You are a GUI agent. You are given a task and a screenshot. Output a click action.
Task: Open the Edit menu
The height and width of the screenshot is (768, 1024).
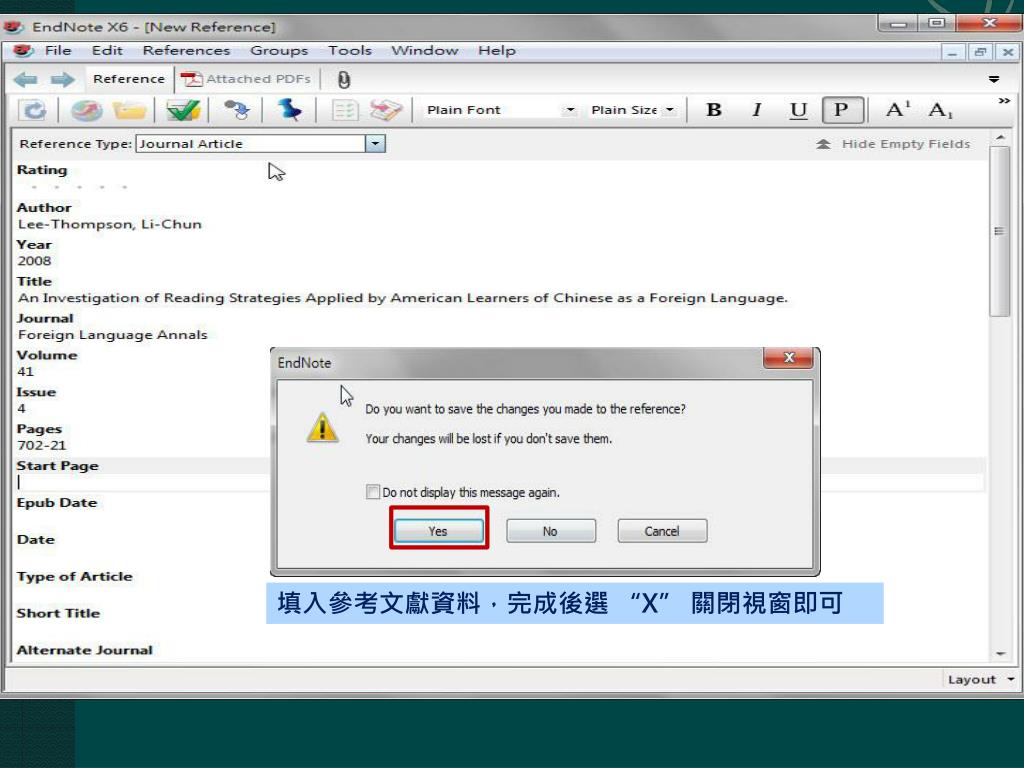[x=107, y=50]
